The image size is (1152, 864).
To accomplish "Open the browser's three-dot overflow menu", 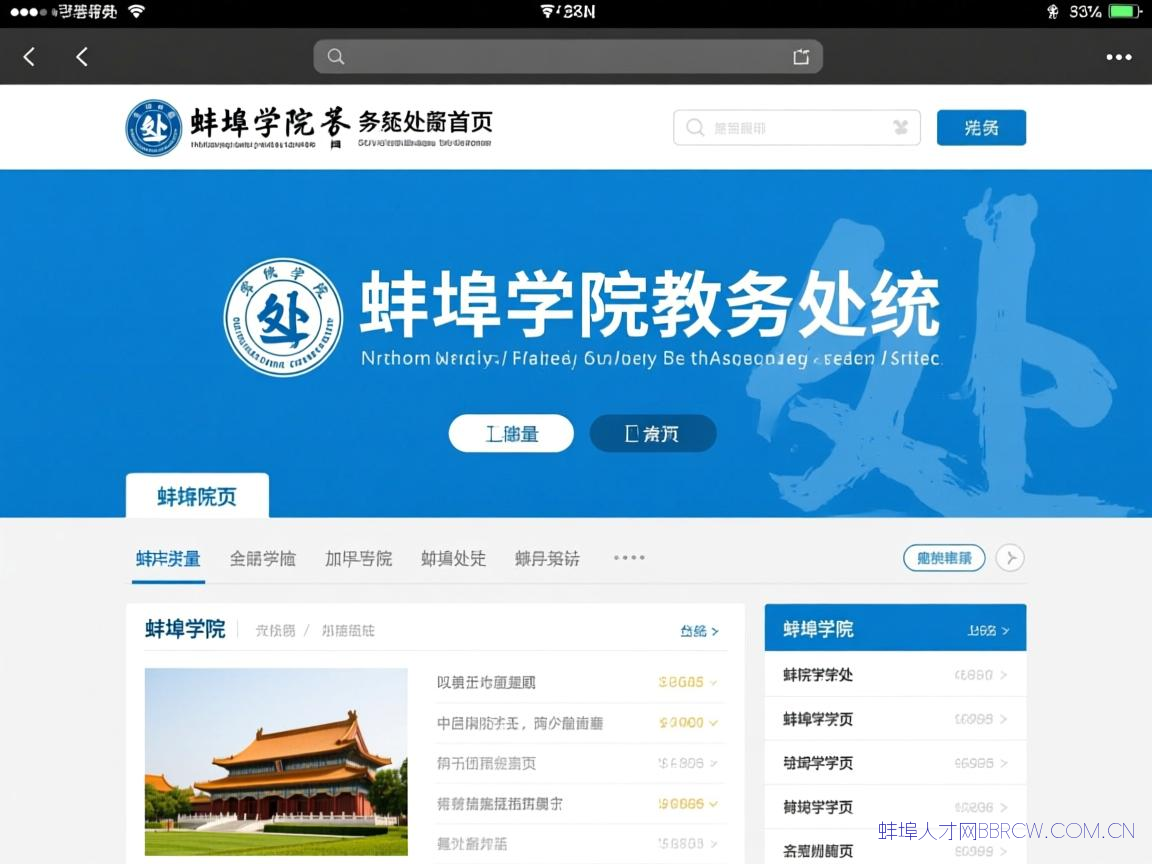I will pyautogui.click(x=1118, y=56).
